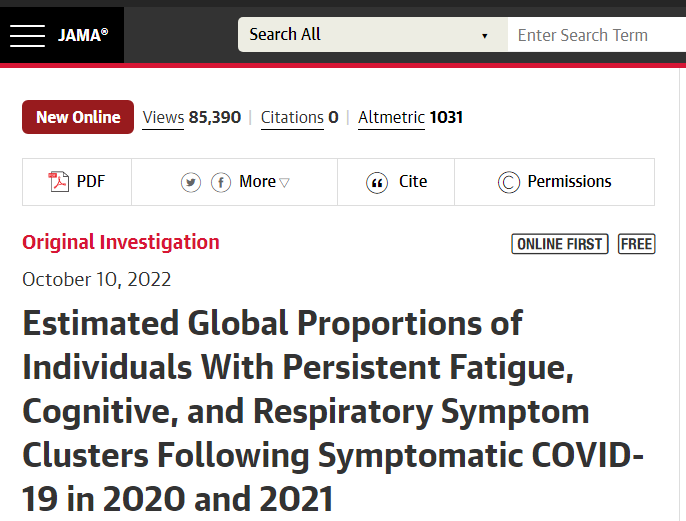Click the Original Investigation category link
The height and width of the screenshot is (521, 686).
click(x=121, y=242)
